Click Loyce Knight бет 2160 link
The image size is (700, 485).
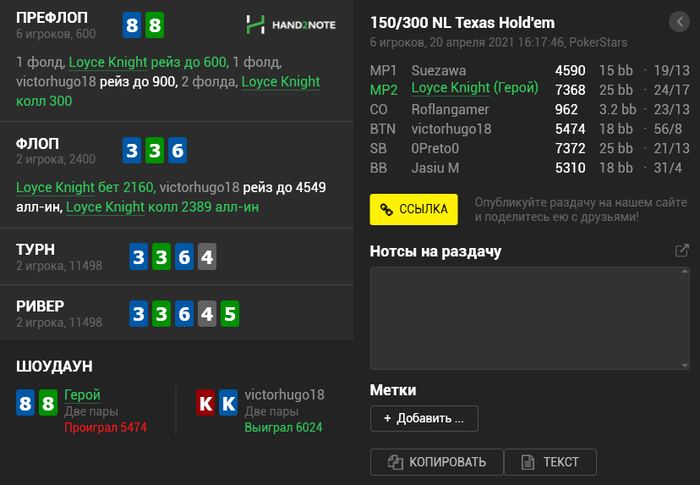pyautogui.click(x=85, y=187)
